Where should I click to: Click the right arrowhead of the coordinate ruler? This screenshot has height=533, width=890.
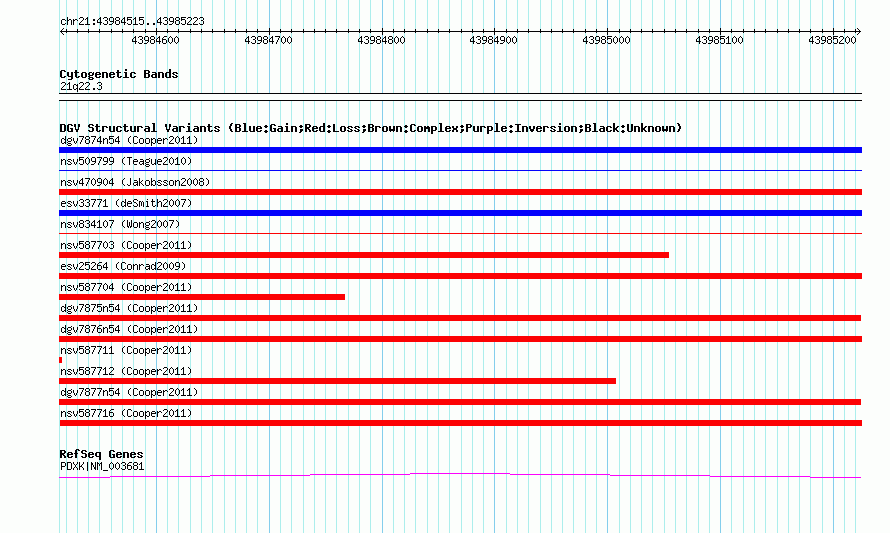(859, 32)
